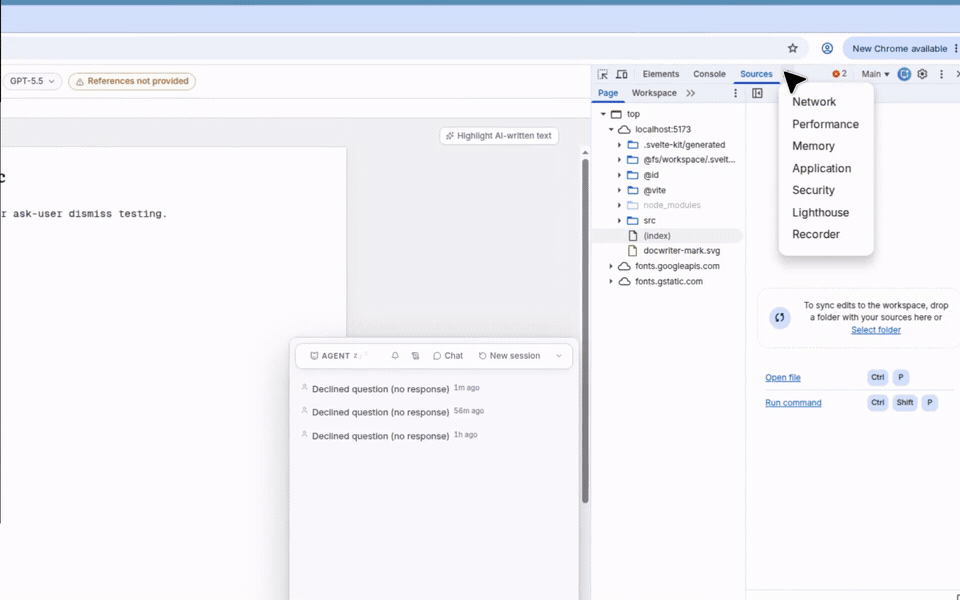The width and height of the screenshot is (960, 600).
Task: Expand the @id folder
Action: tap(619, 175)
